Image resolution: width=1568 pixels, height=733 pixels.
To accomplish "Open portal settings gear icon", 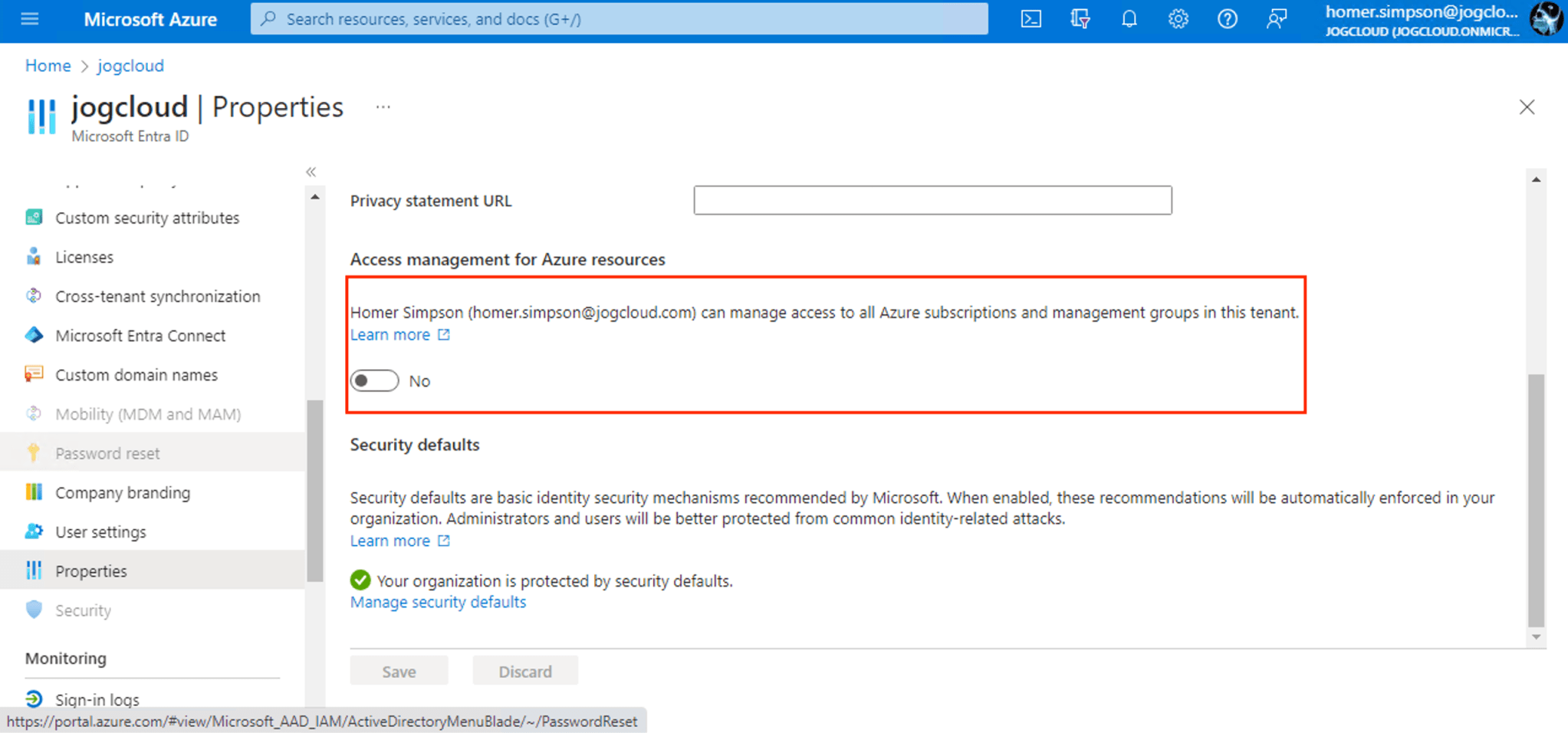I will click(1178, 19).
